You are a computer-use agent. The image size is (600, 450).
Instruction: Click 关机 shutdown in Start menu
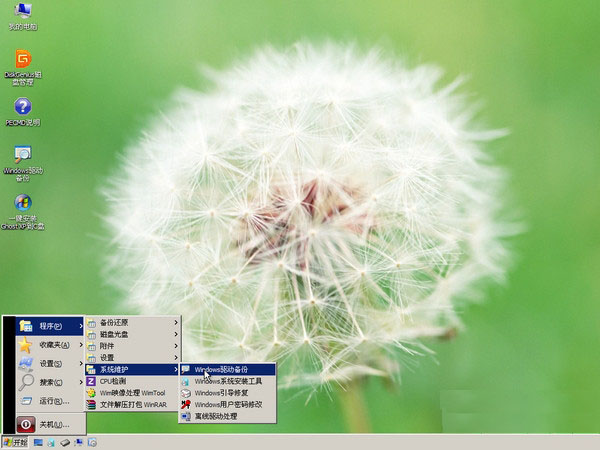click(x=50, y=424)
